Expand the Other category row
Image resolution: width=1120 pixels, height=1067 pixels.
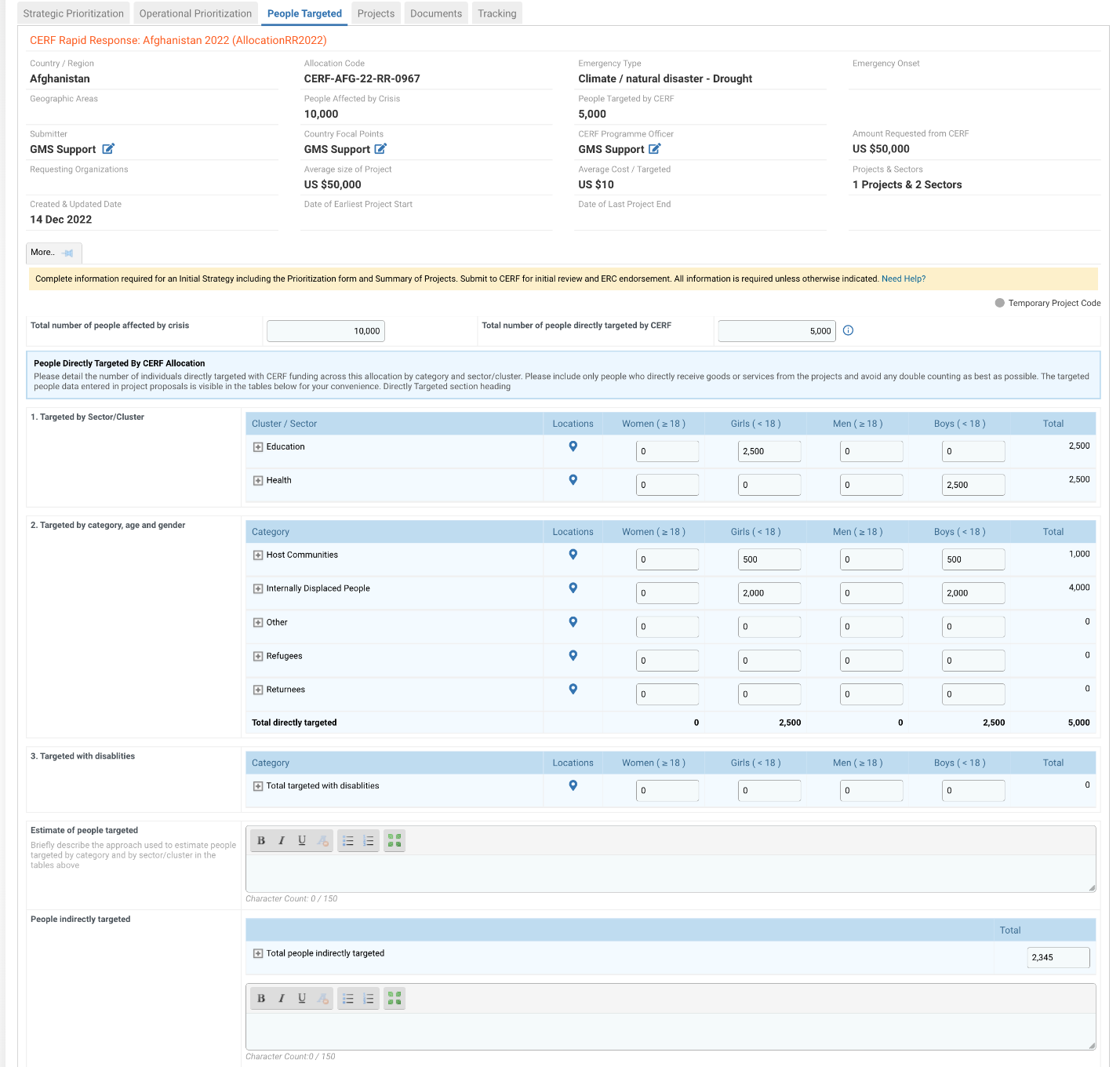coord(258,623)
